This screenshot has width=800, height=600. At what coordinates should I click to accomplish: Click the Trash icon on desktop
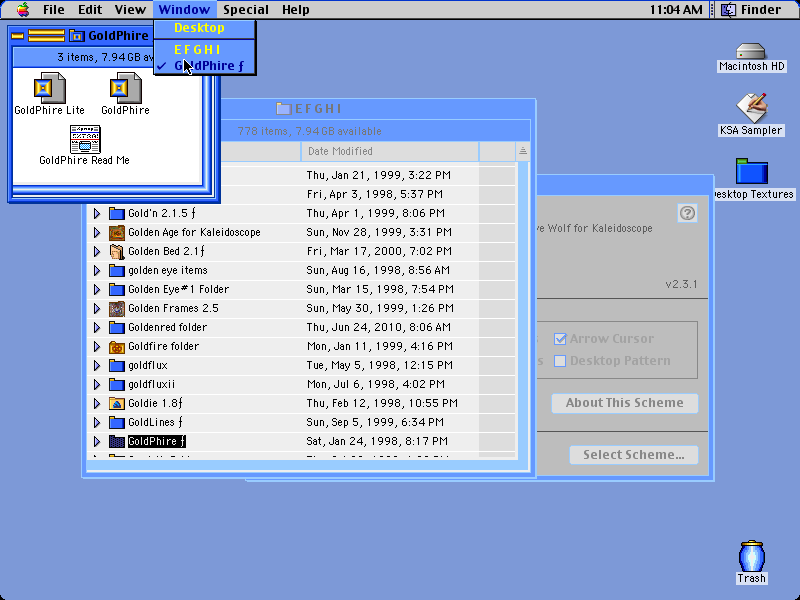752,556
